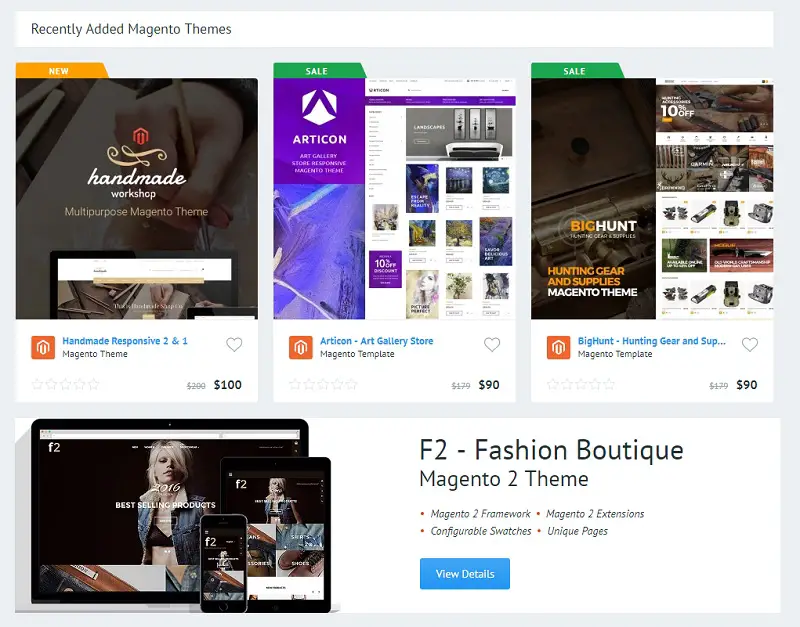Click the Magento 2 Framework bullet

pos(481,514)
